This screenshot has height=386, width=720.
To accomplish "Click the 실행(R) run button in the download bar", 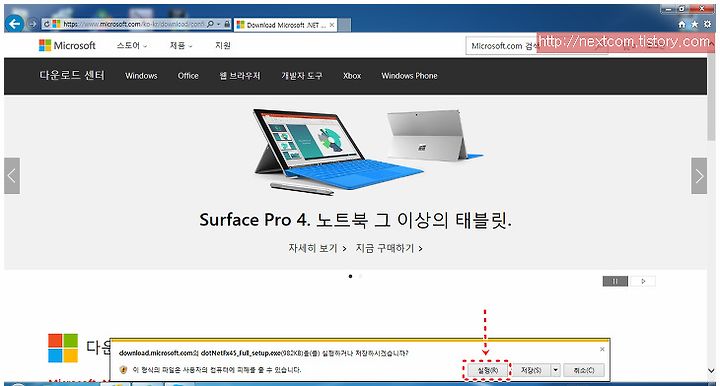I will tap(487, 370).
